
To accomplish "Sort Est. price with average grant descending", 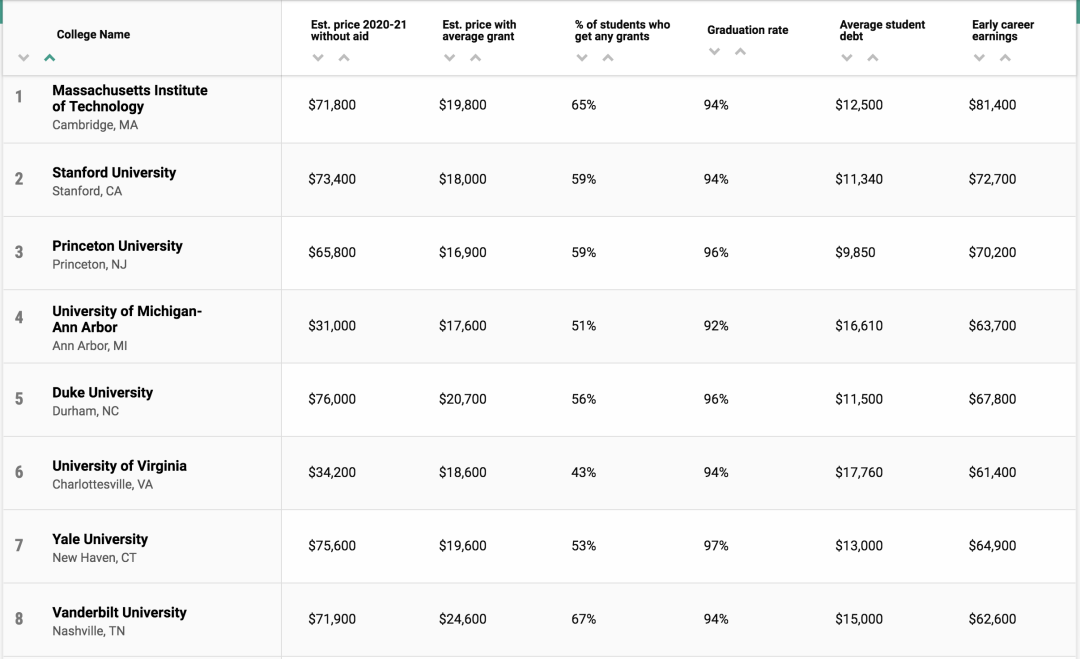I will click(x=450, y=58).
